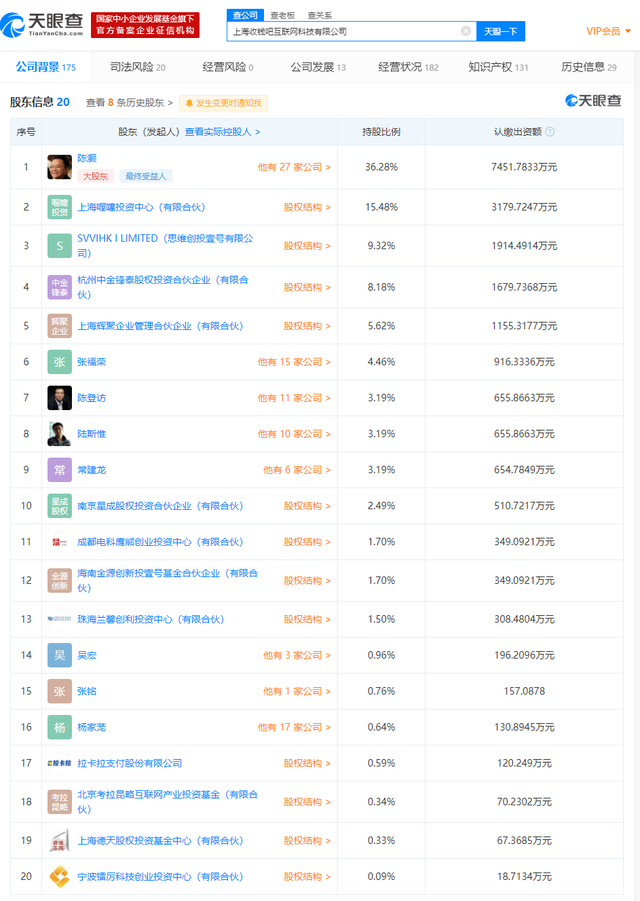Expand 股权结构 for 上海德天股权投资基金中心
The height and width of the screenshot is (901, 640).
click(x=307, y=840)
